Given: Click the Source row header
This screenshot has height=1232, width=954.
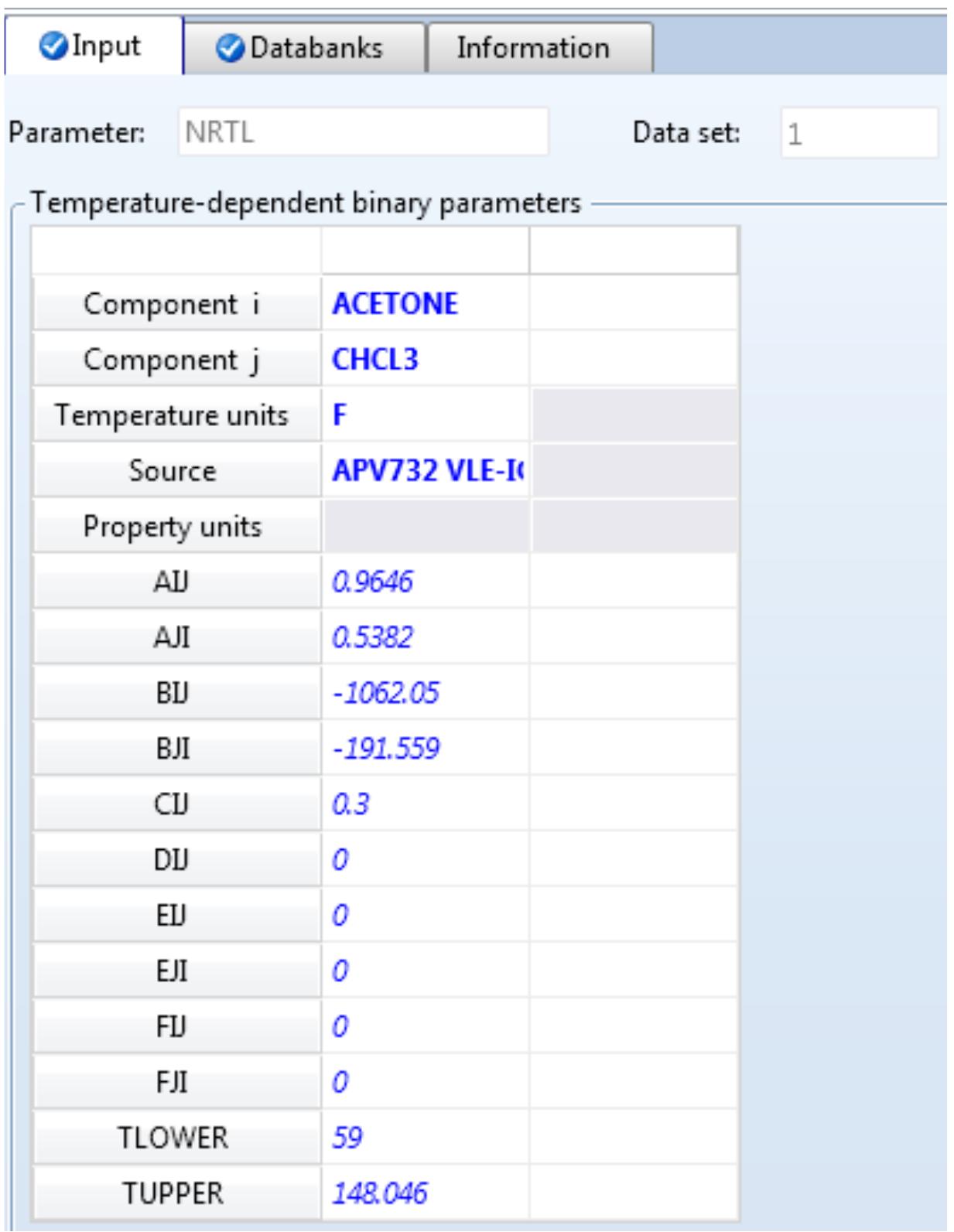Looking at the screenshot, I should coord(176,471).
